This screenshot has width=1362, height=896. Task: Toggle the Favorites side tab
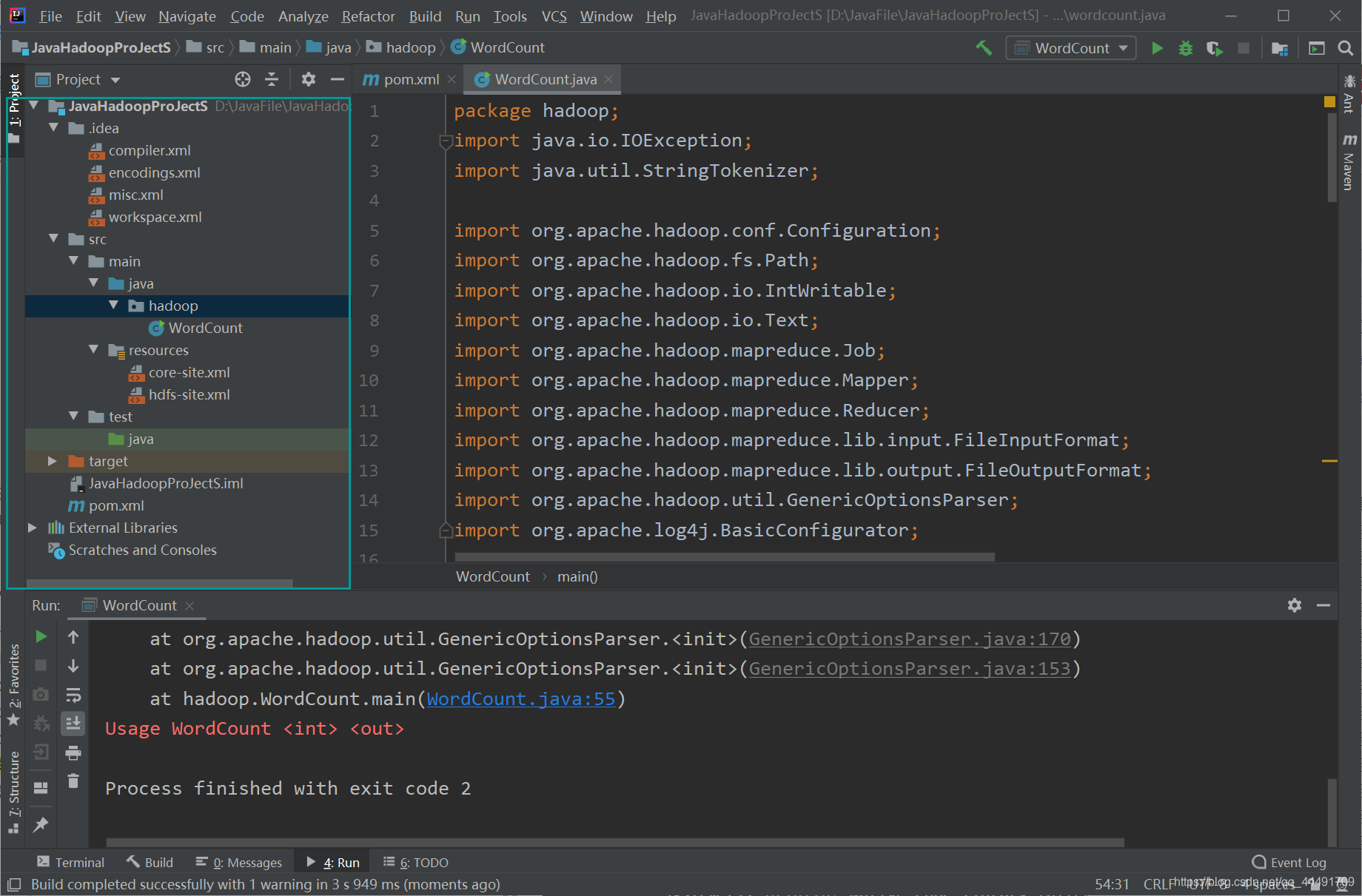(14, 684)
